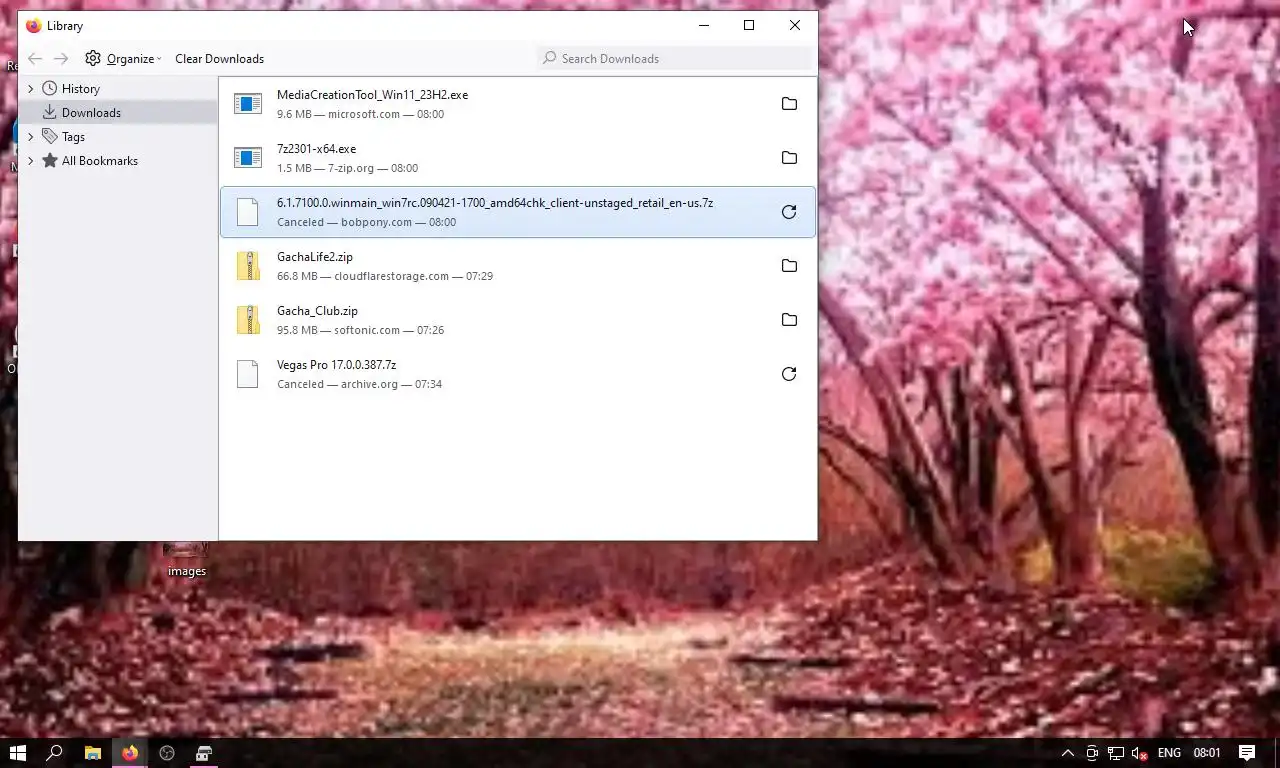Click the 7z2301-x64.exe file icon
1280x768 pixels.
248,158
